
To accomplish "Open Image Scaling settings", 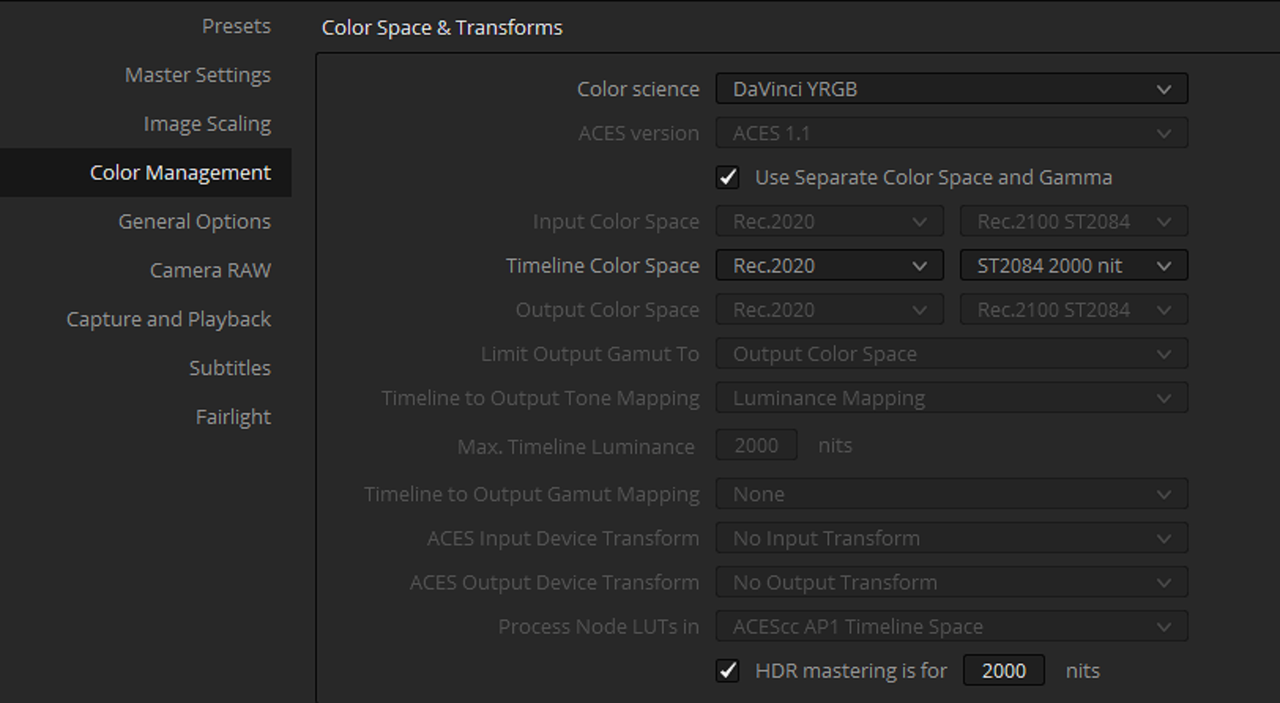I will (x=207, y=124).
